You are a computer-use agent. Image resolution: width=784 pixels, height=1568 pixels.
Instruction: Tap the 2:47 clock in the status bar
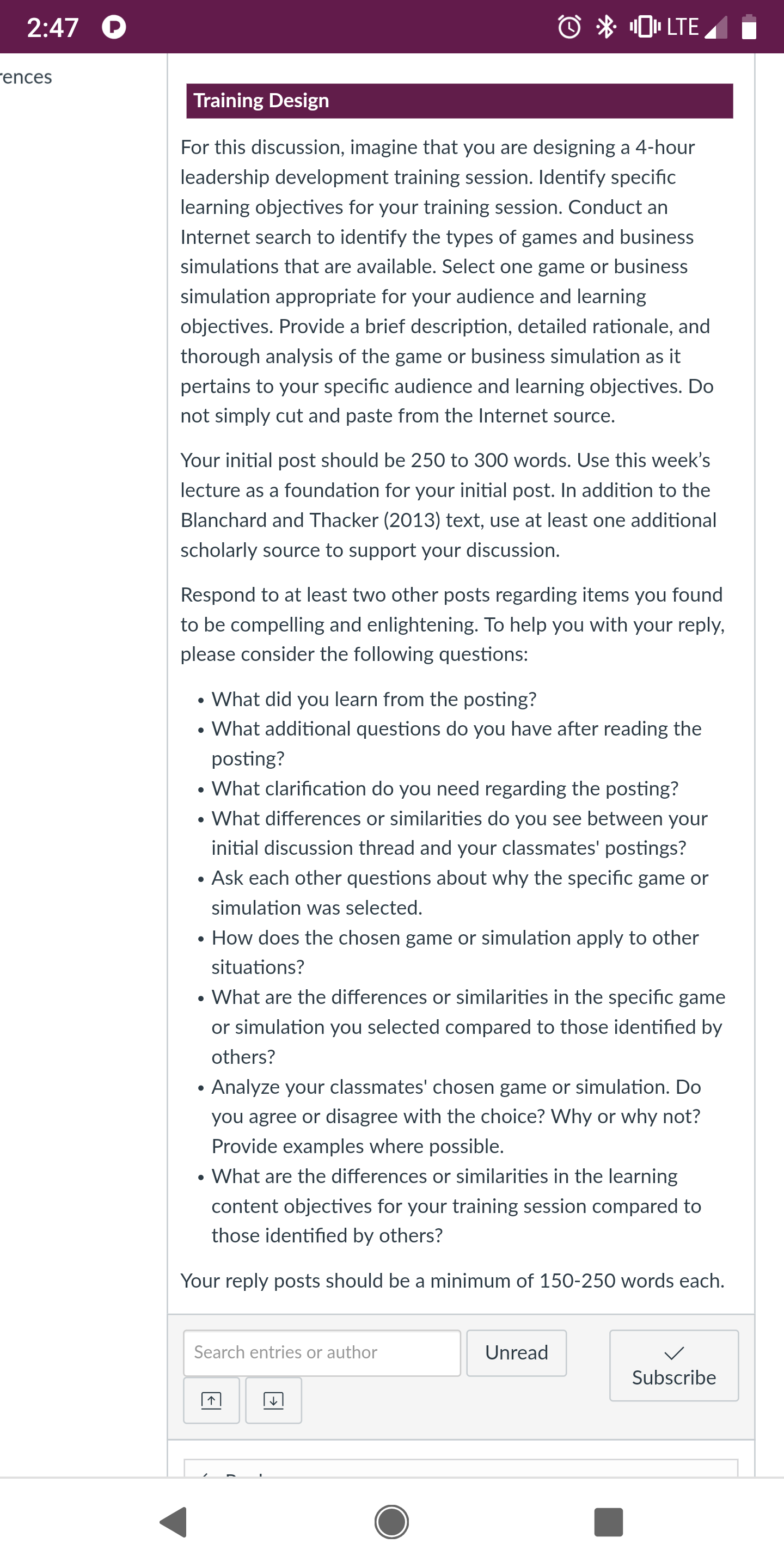(53, 27)
